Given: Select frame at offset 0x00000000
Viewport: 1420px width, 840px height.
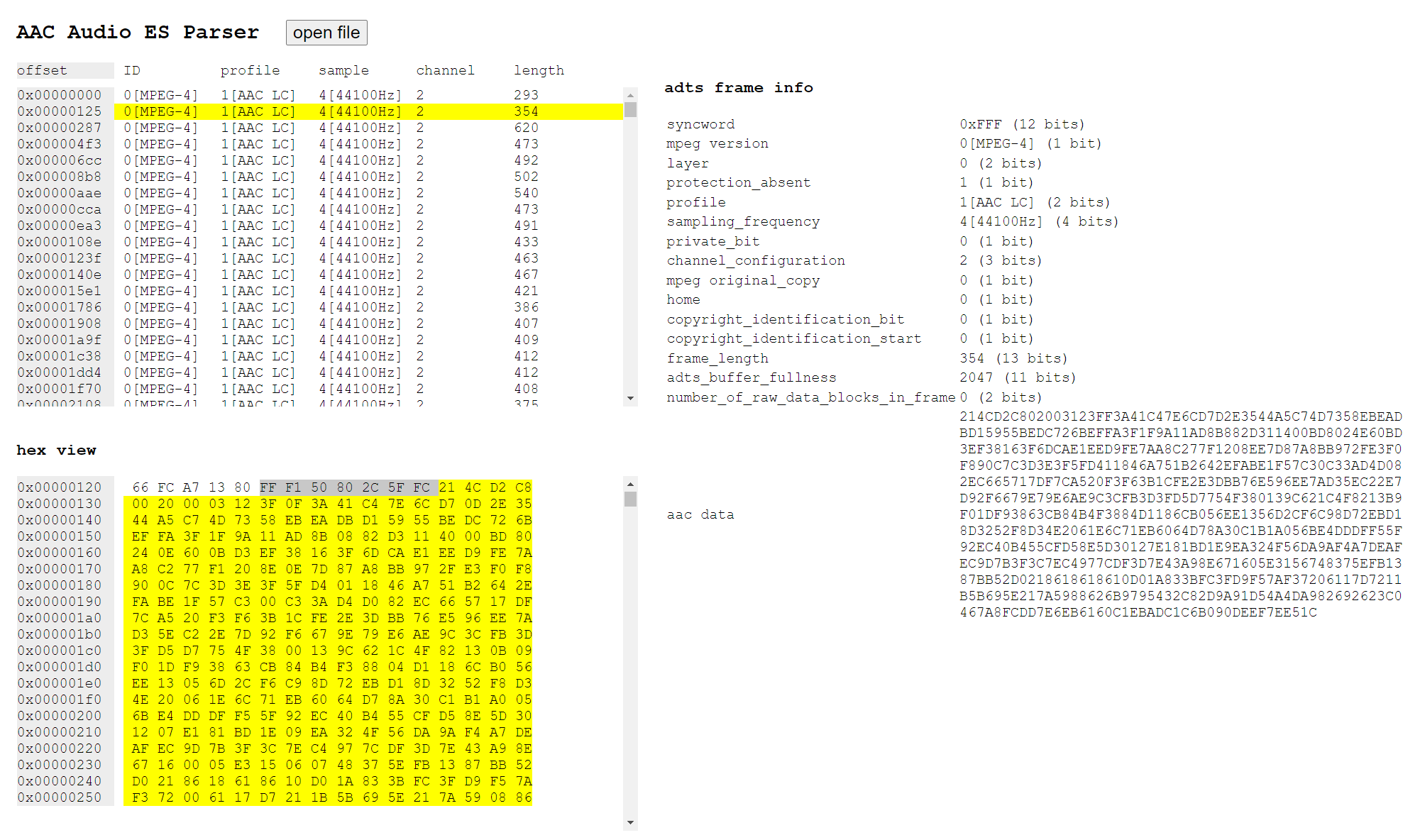Looking at the screenshot, I should tap(60, 95).
